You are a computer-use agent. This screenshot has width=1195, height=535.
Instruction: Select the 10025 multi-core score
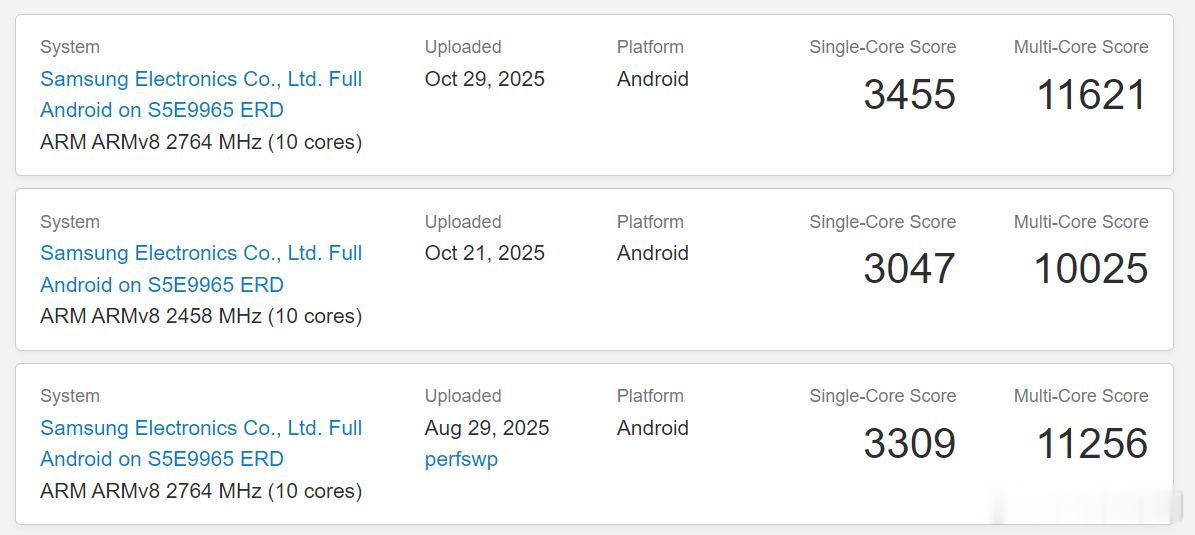pos(1090,269)
